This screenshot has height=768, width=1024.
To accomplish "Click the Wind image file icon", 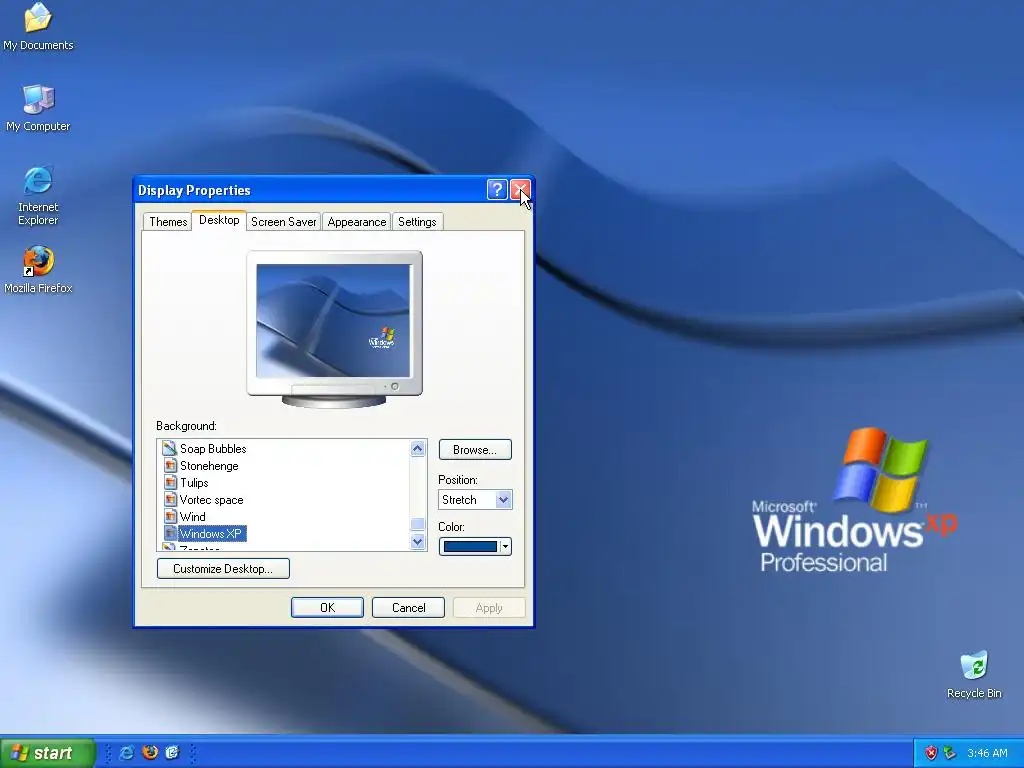I will click(170, 516).
